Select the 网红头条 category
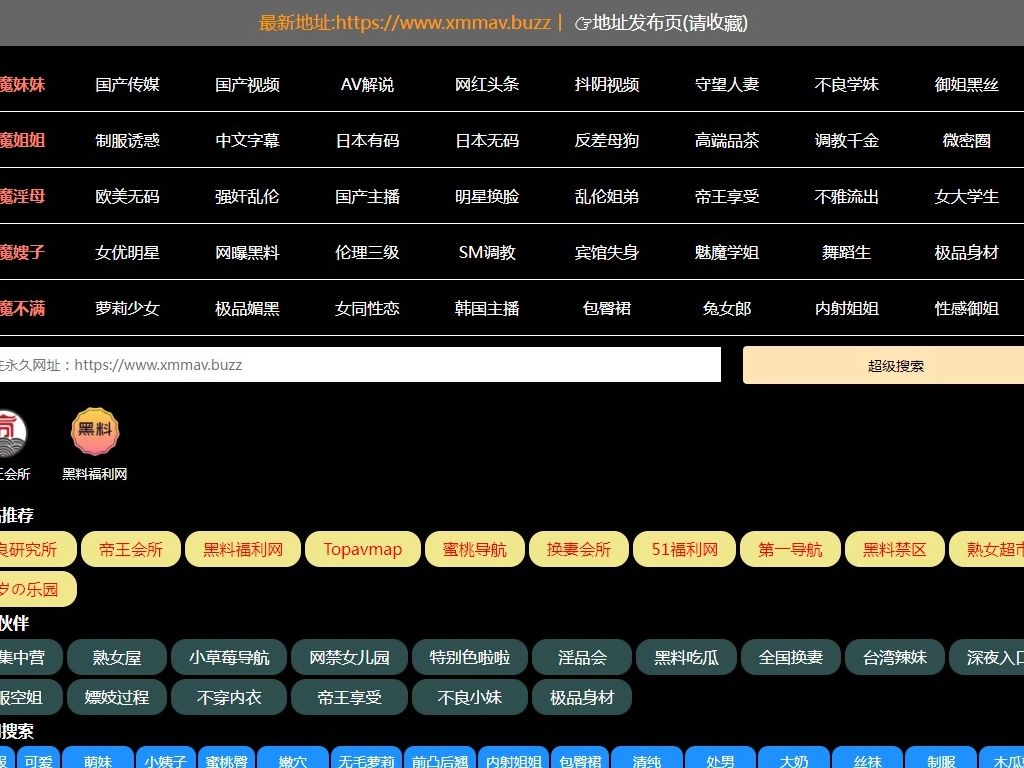This screenshot has height=768, width=1024. pos(487,84)
